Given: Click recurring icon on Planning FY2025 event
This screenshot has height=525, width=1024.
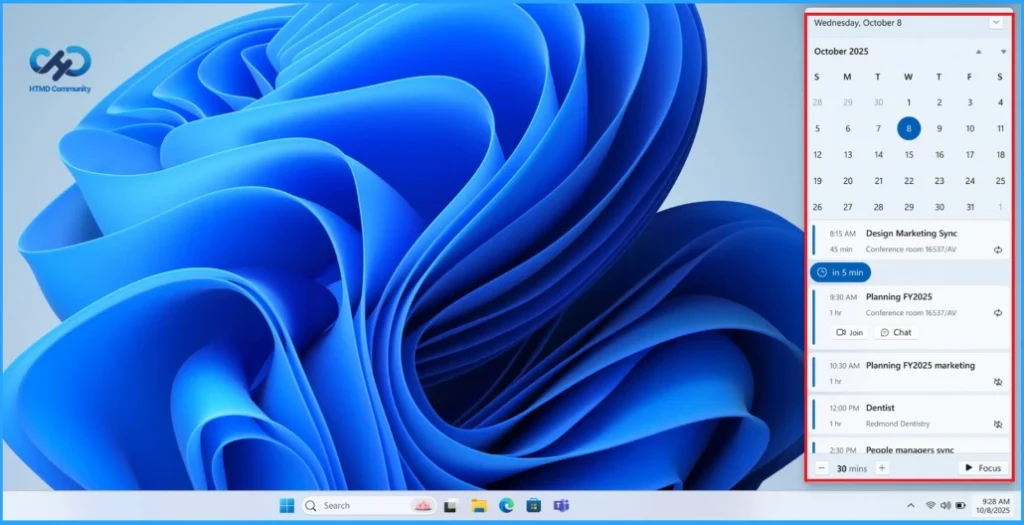Looking at the screenshot, I should tap(998, 313).
